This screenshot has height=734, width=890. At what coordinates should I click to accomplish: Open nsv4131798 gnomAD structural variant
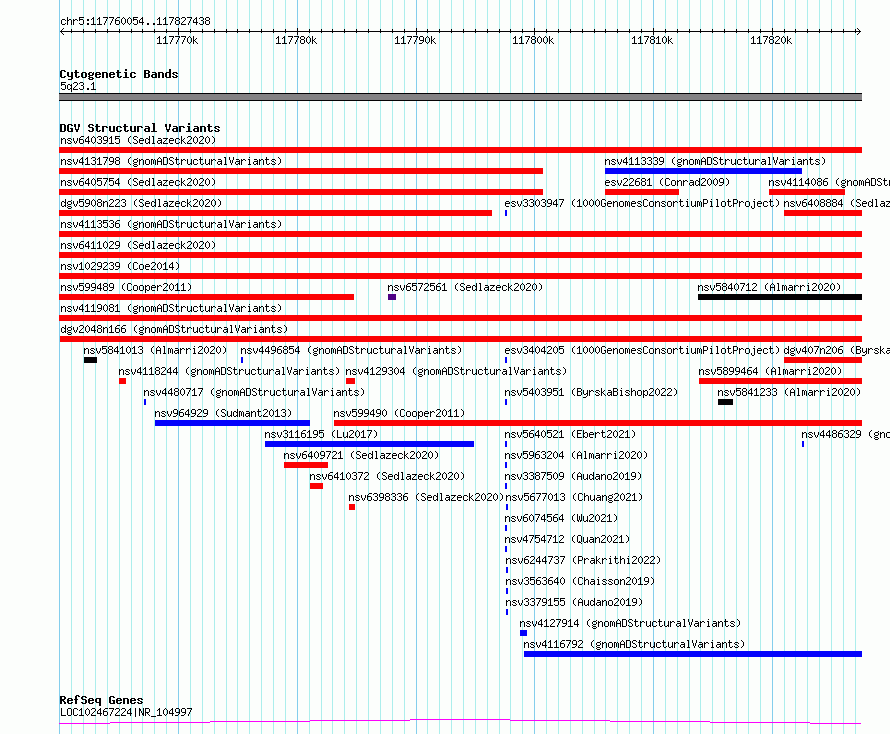(171, 161)
